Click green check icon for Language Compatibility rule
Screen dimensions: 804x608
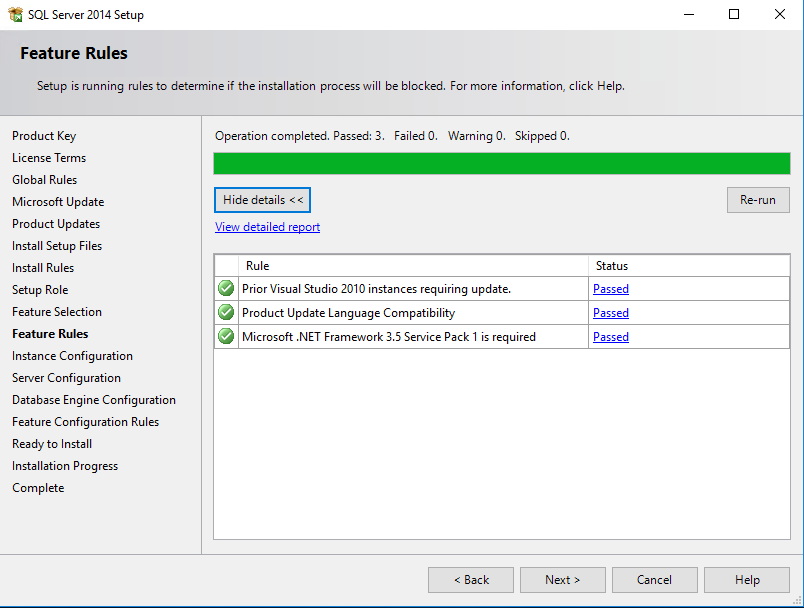[x=226, y=312]
